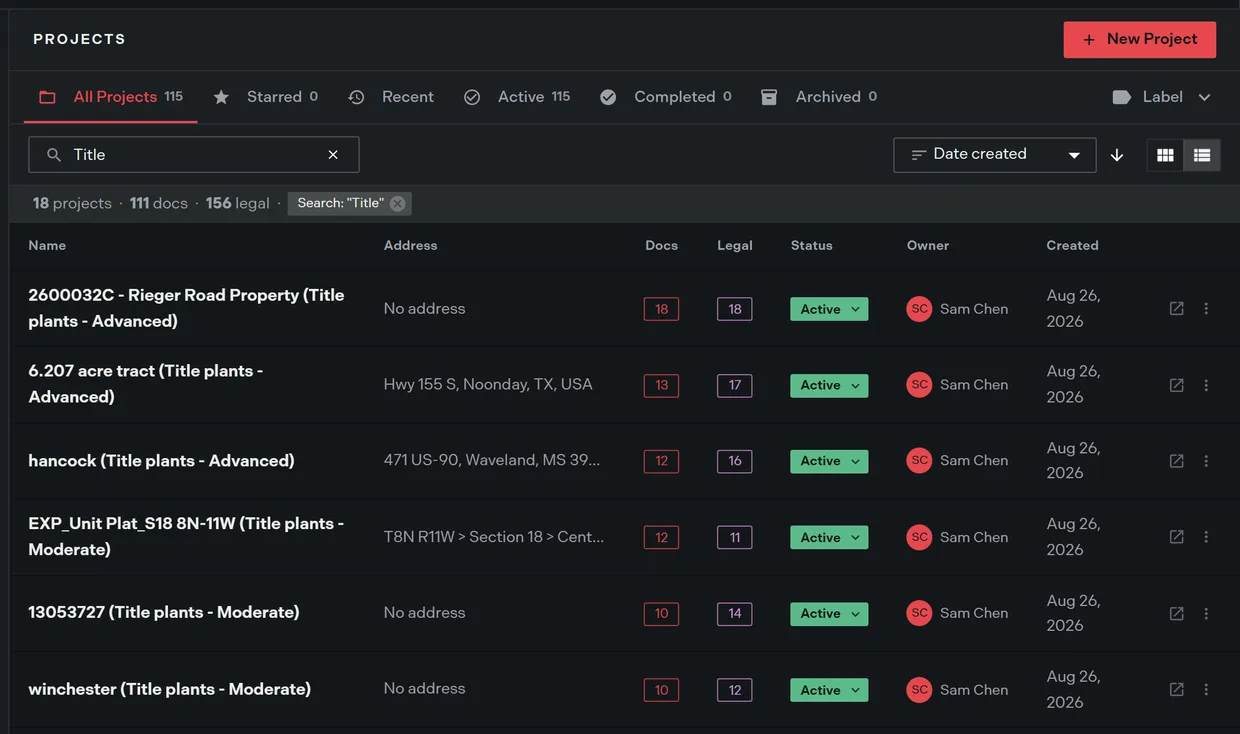Image resolution: width=1240 pixels, height=734 pixels.
Task: Switch to the Archived tab
Action: pos(818,97)
